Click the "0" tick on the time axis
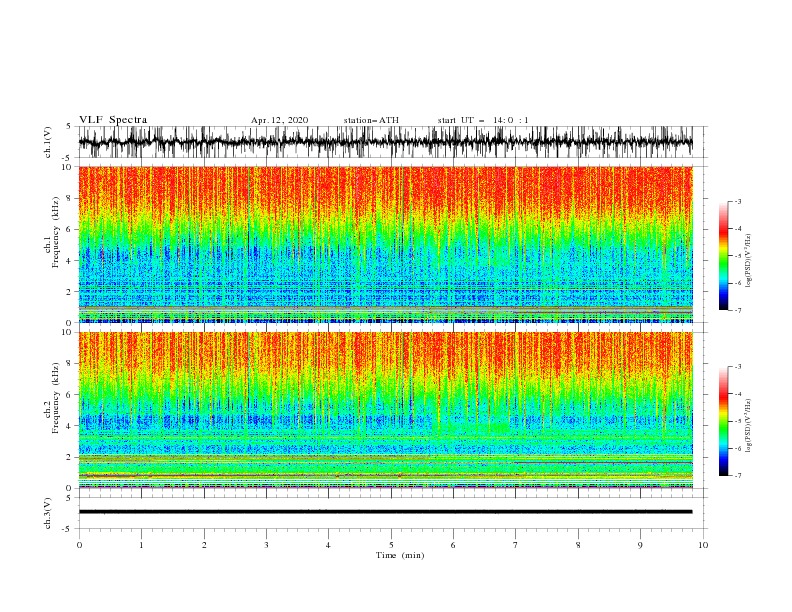The width and height of the screenshot is (792, 612). (79, 545)
